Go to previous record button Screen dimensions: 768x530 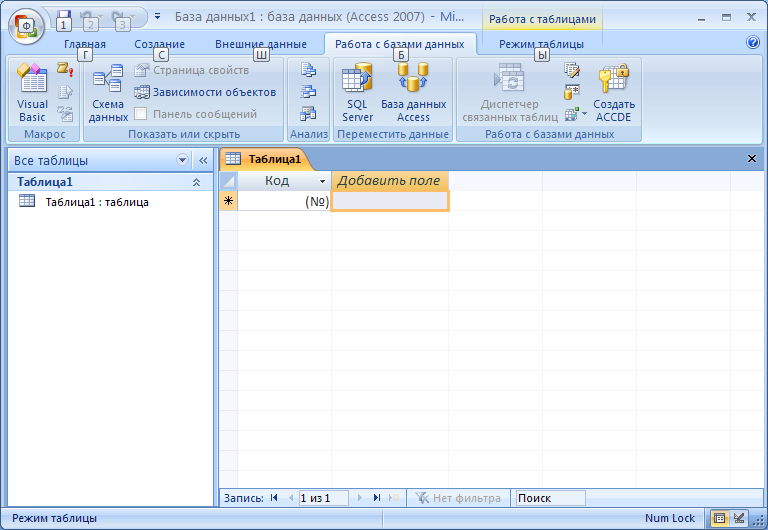click(x=291, y=498)
